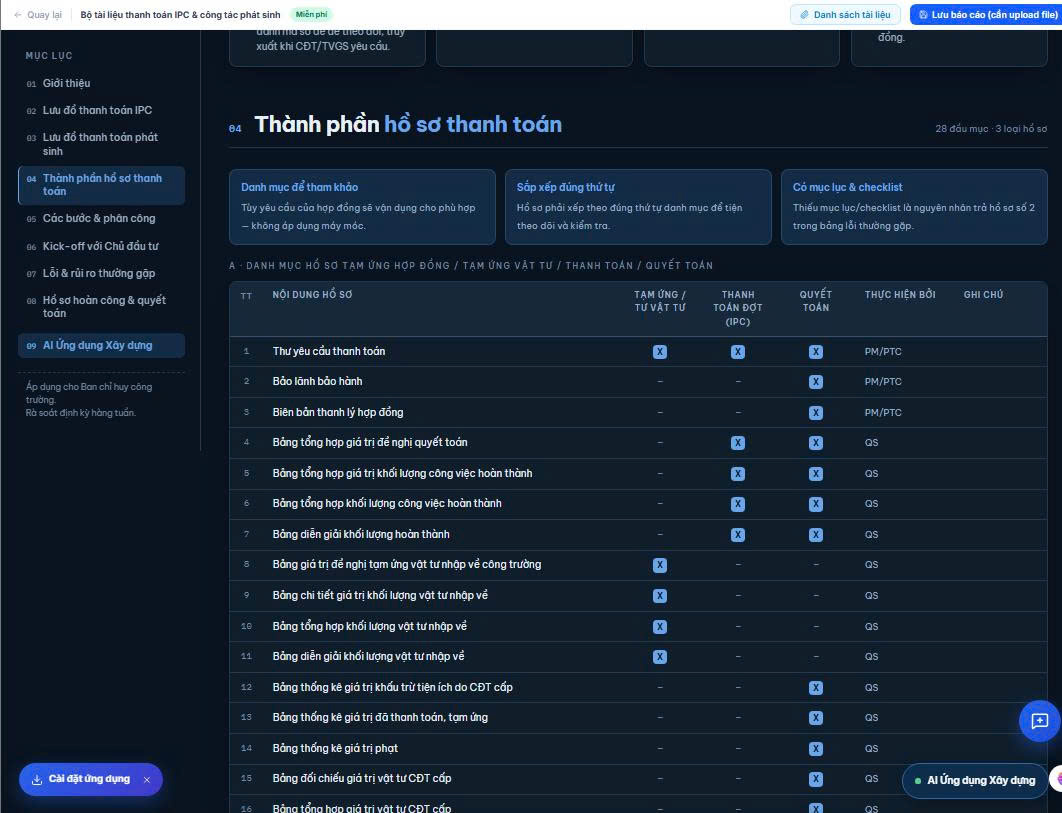1062x813 pixels.
Task: Click the Sắp xếp đúng thứ tự info card
Action: [x=638, y=207]
